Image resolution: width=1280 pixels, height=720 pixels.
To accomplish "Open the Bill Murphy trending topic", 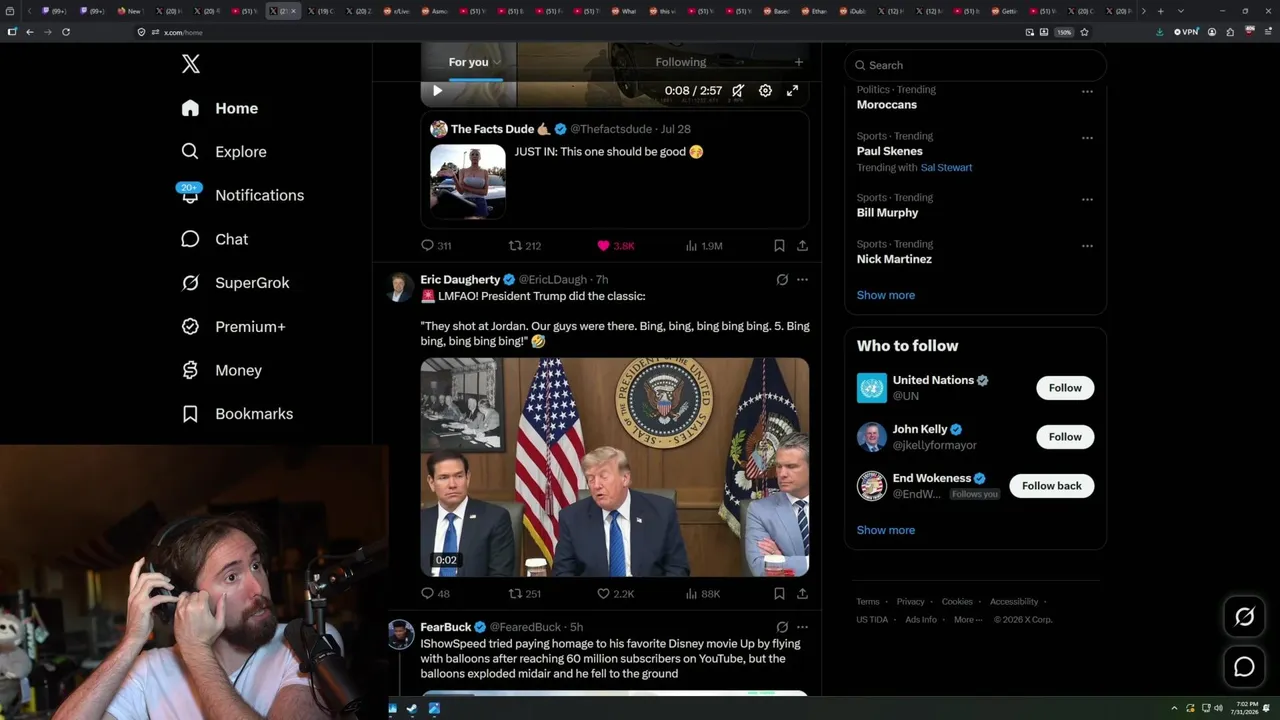I will [887, 213].
